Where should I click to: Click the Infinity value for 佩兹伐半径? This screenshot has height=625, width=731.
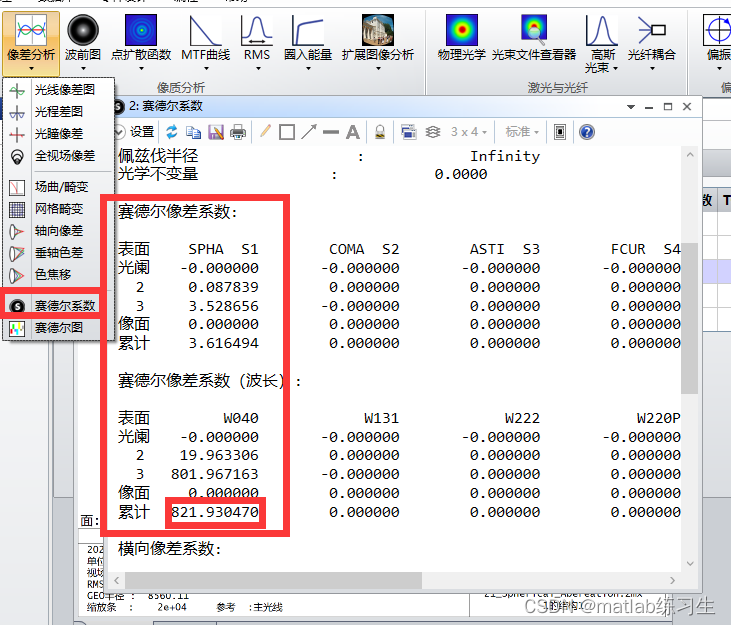(x=505, y=156)
